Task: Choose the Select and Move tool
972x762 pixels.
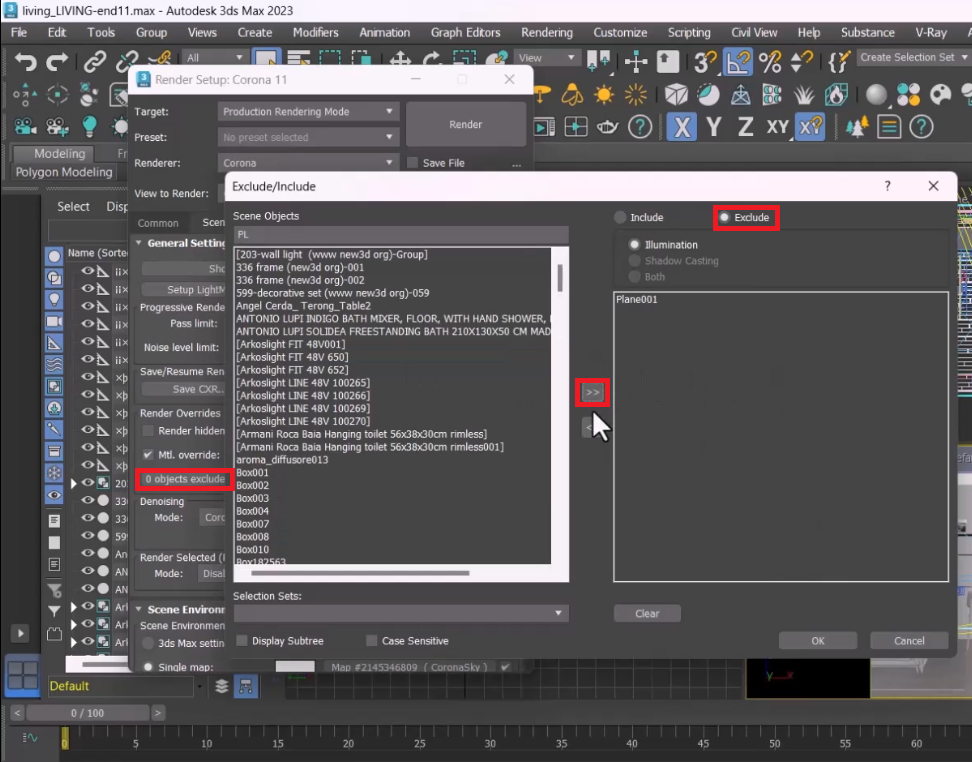Action: click(x=400, y=60)
